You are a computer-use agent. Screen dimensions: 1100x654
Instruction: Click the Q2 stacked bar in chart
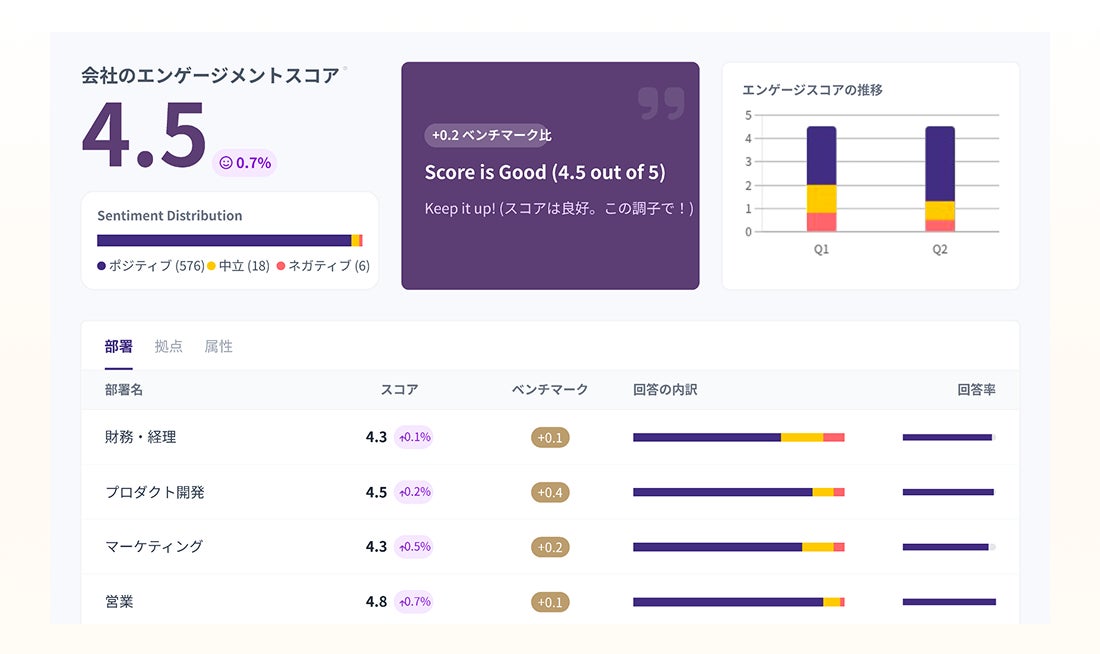pyautogui.click(x=940, y=178)
